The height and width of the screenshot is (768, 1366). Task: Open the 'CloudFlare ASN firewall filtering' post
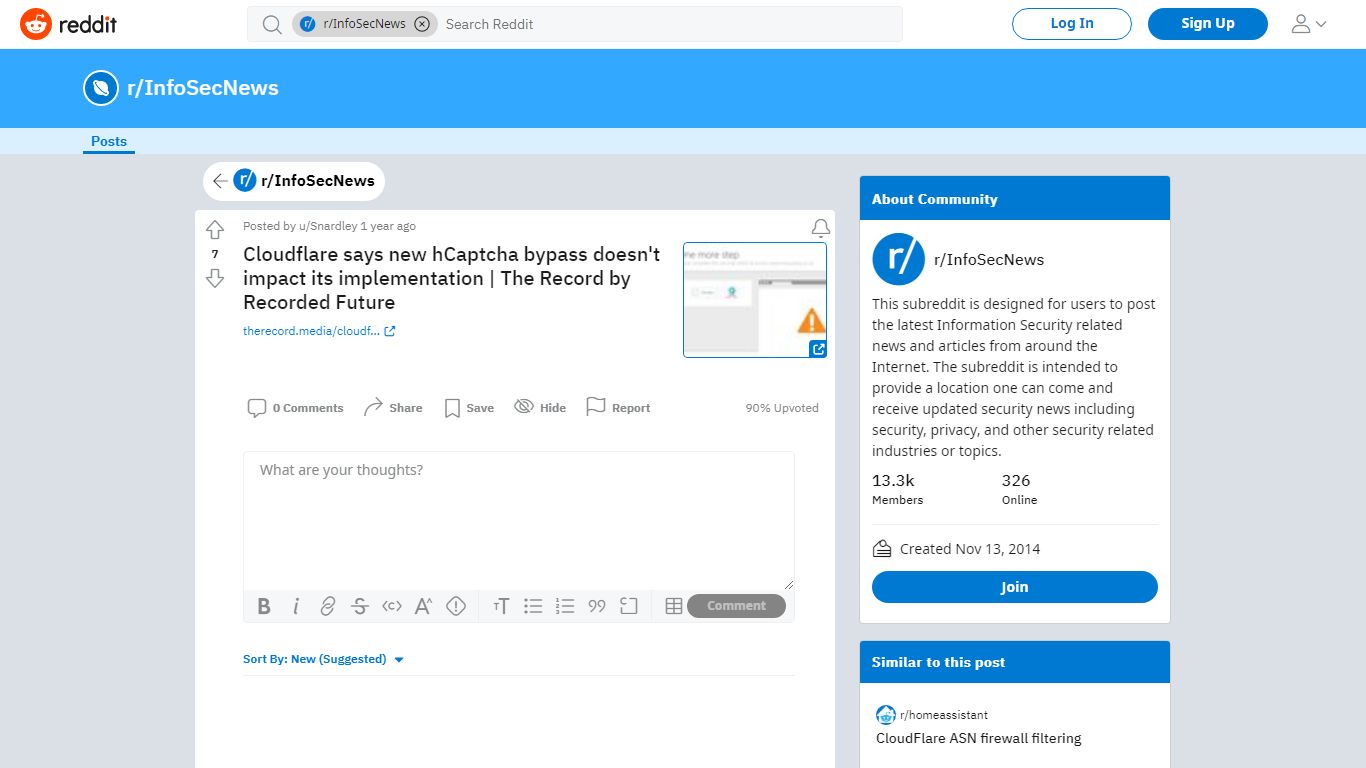click(x=979, y=739)
